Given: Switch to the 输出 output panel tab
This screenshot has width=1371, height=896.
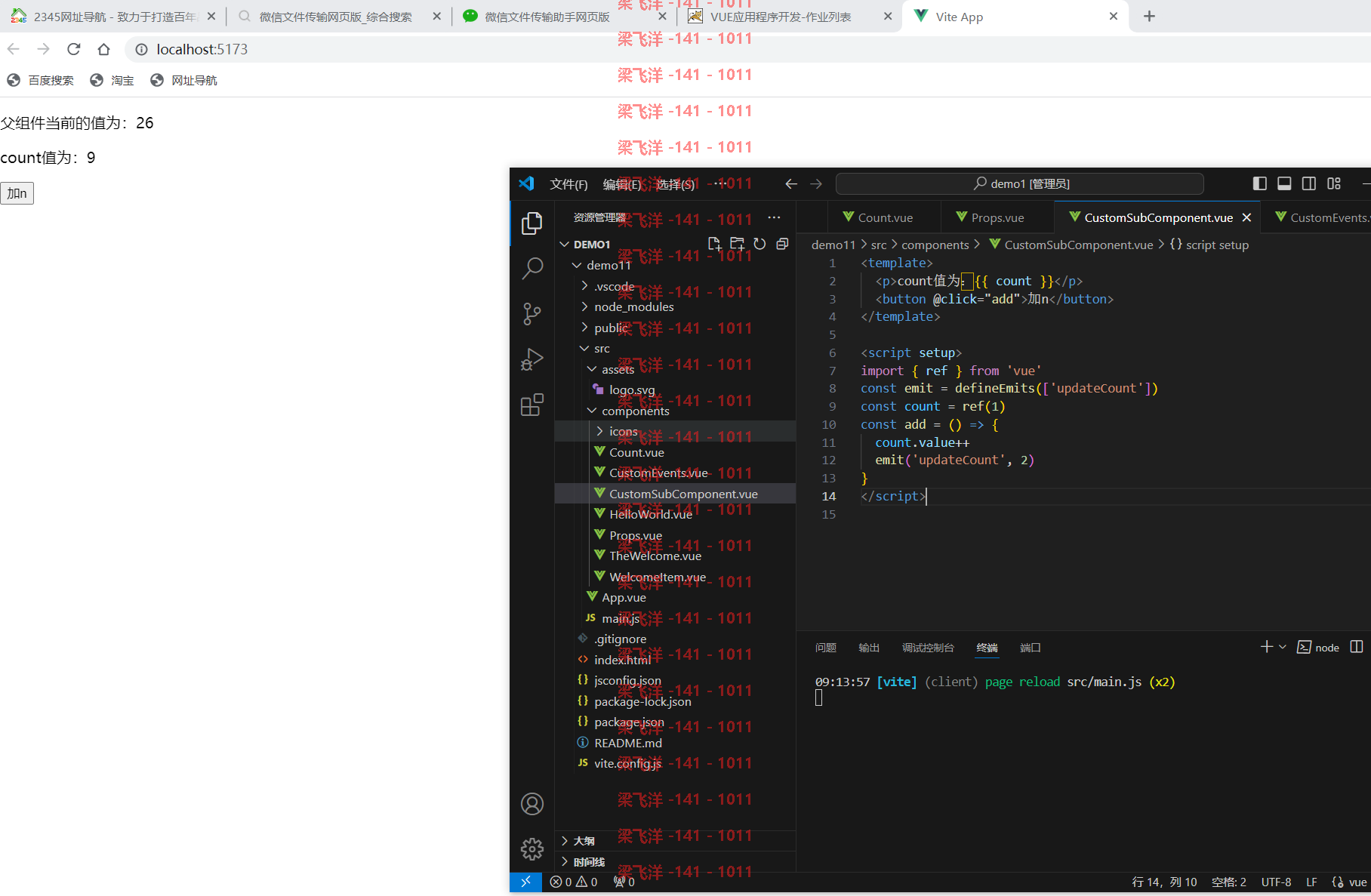Looking at the screenshot, I should (869, 648).
